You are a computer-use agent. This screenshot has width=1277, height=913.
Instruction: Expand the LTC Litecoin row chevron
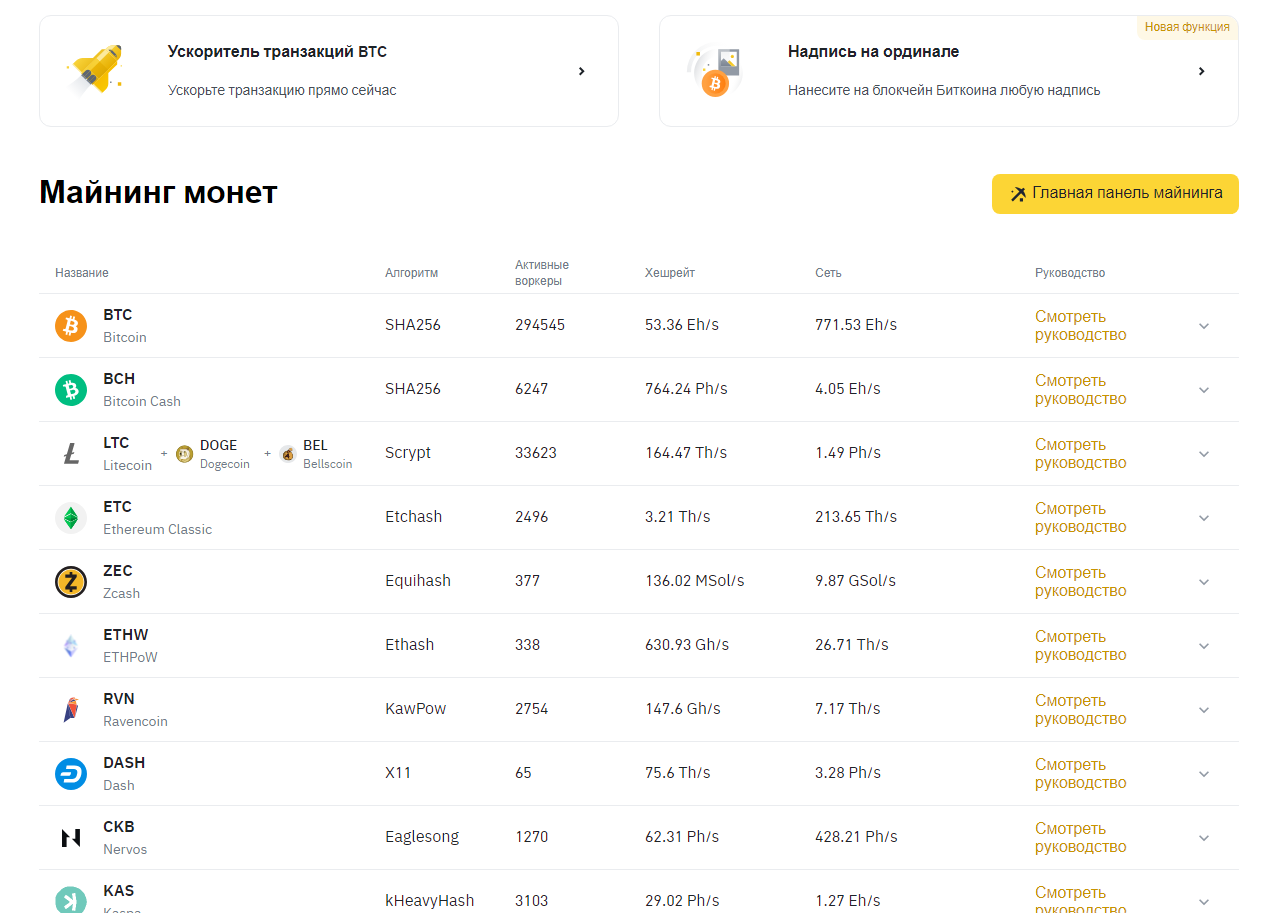click(1204, 454)
